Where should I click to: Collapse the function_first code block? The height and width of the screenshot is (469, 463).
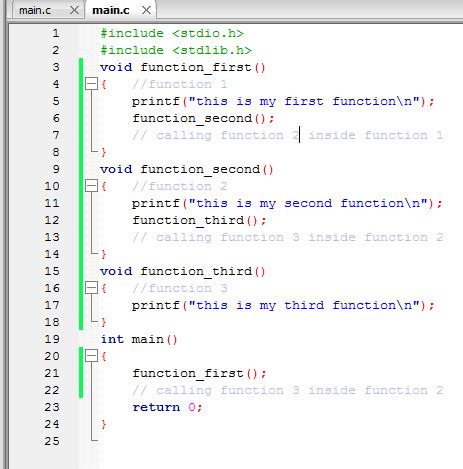tap(91, 84)
